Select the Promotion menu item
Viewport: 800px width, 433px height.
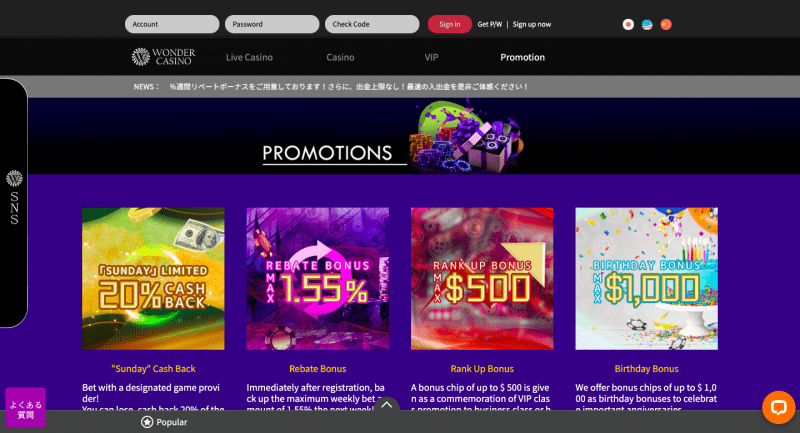click(x=522, y=57)
